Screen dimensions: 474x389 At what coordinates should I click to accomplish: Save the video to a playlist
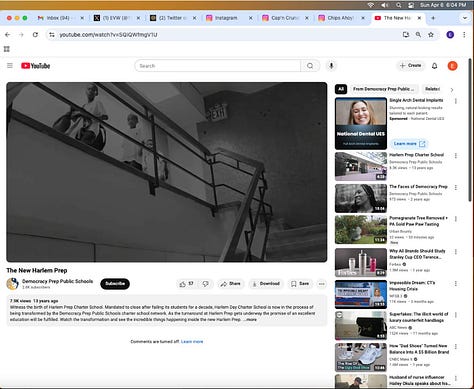300,284
